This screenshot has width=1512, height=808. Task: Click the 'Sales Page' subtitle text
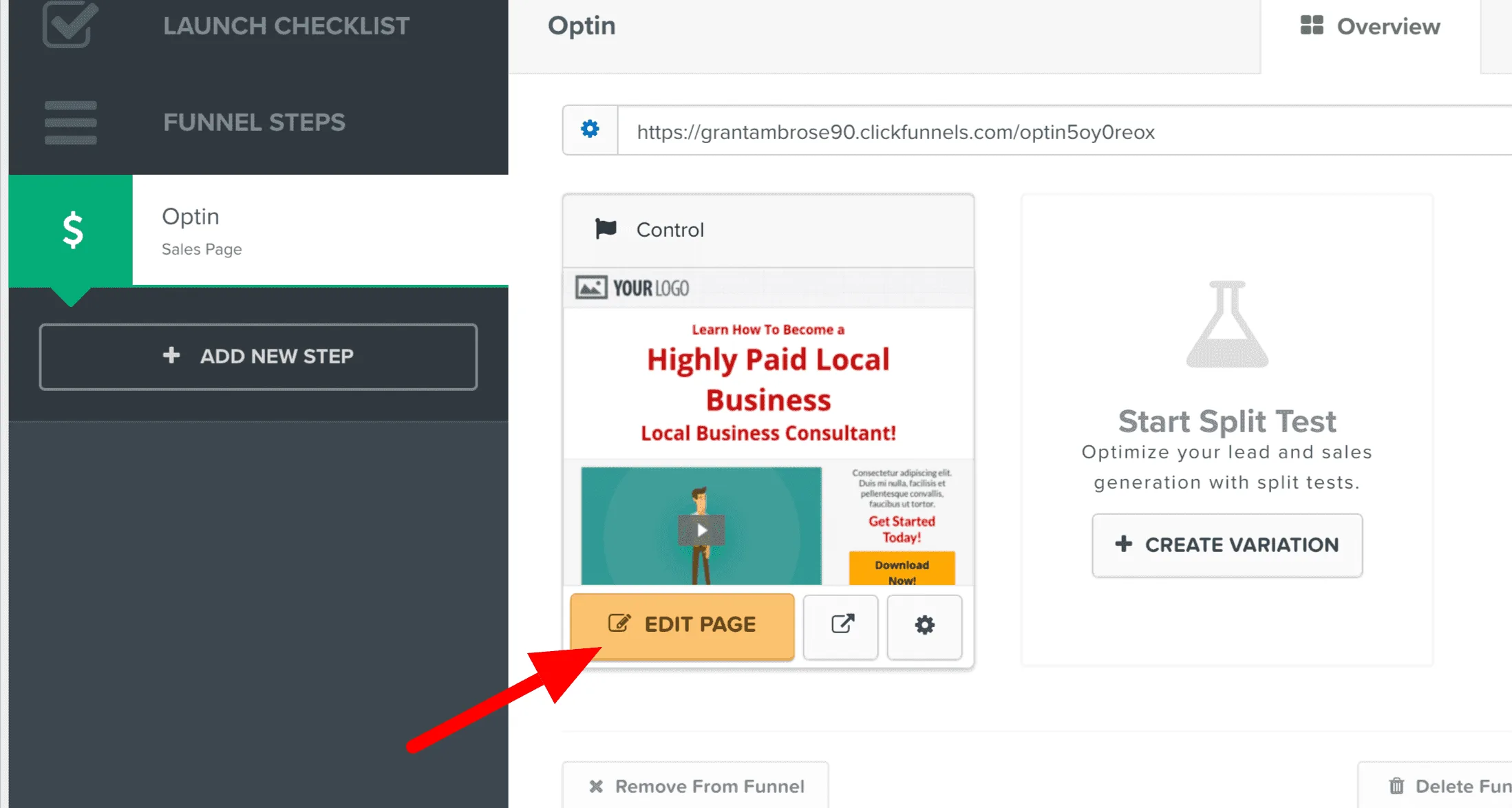pos(202,249)
